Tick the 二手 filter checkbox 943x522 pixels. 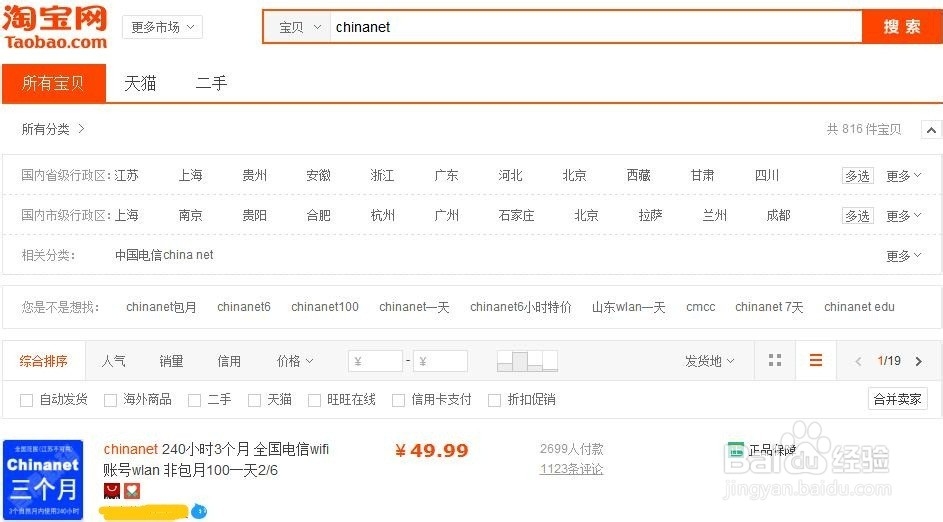(194, 400)
